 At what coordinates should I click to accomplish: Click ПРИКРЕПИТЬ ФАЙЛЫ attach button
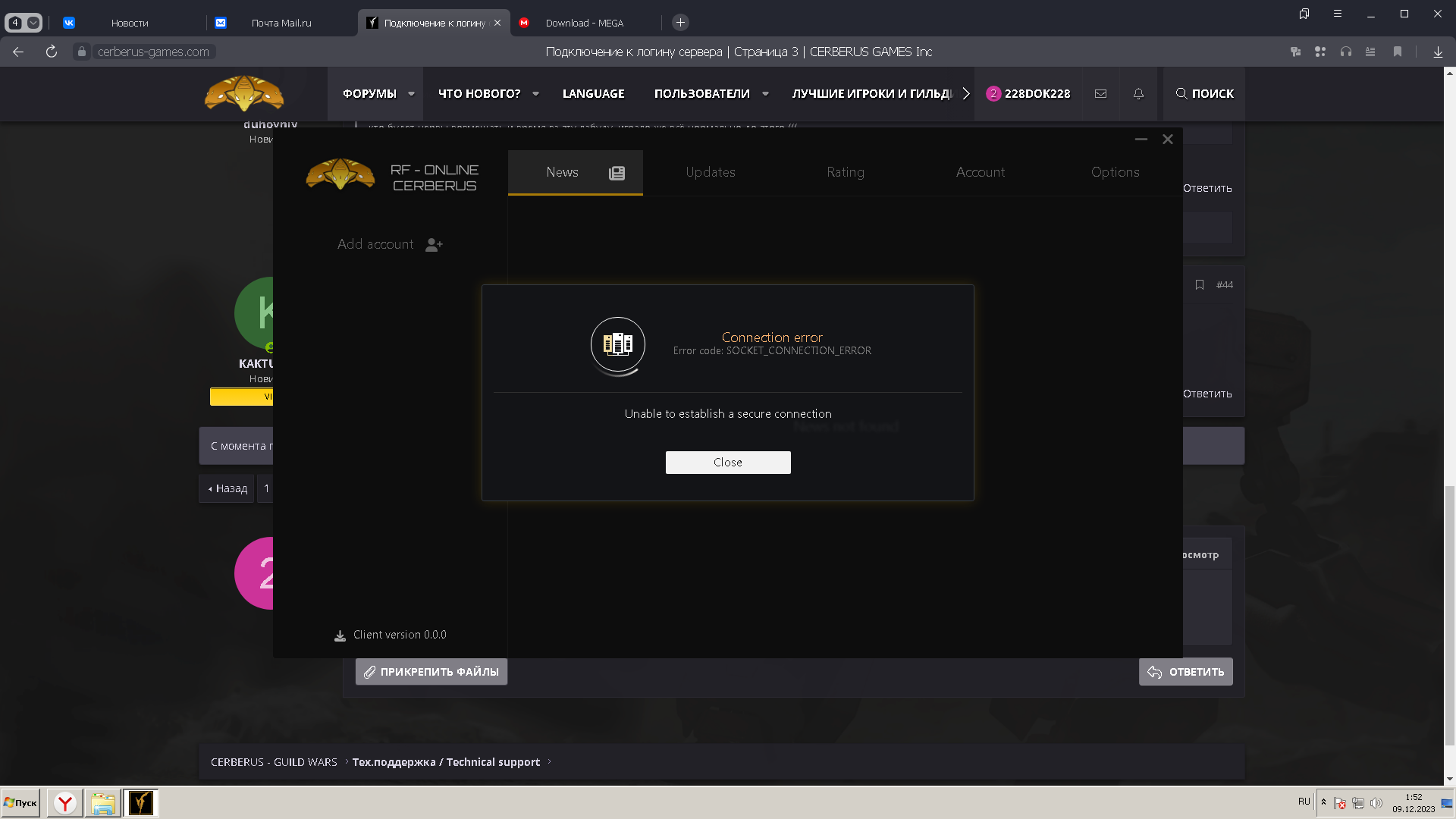[x=431, y=672]
